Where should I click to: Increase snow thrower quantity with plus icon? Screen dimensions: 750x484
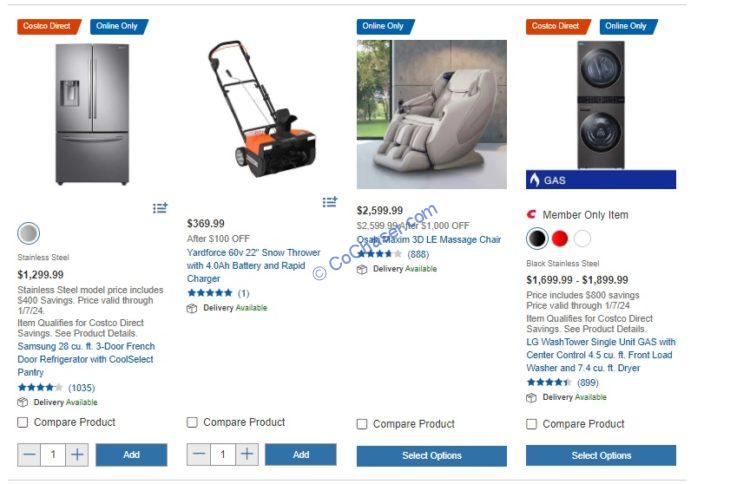click(x=247, y=454)
